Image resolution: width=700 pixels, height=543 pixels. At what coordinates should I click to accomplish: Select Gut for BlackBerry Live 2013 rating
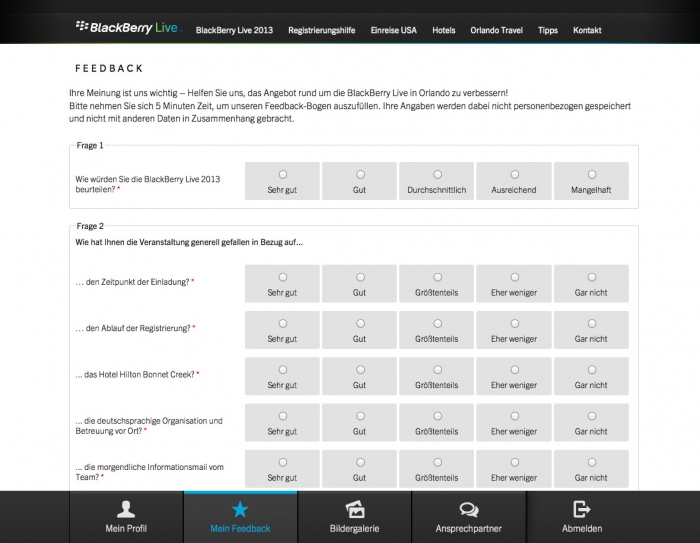360,175
